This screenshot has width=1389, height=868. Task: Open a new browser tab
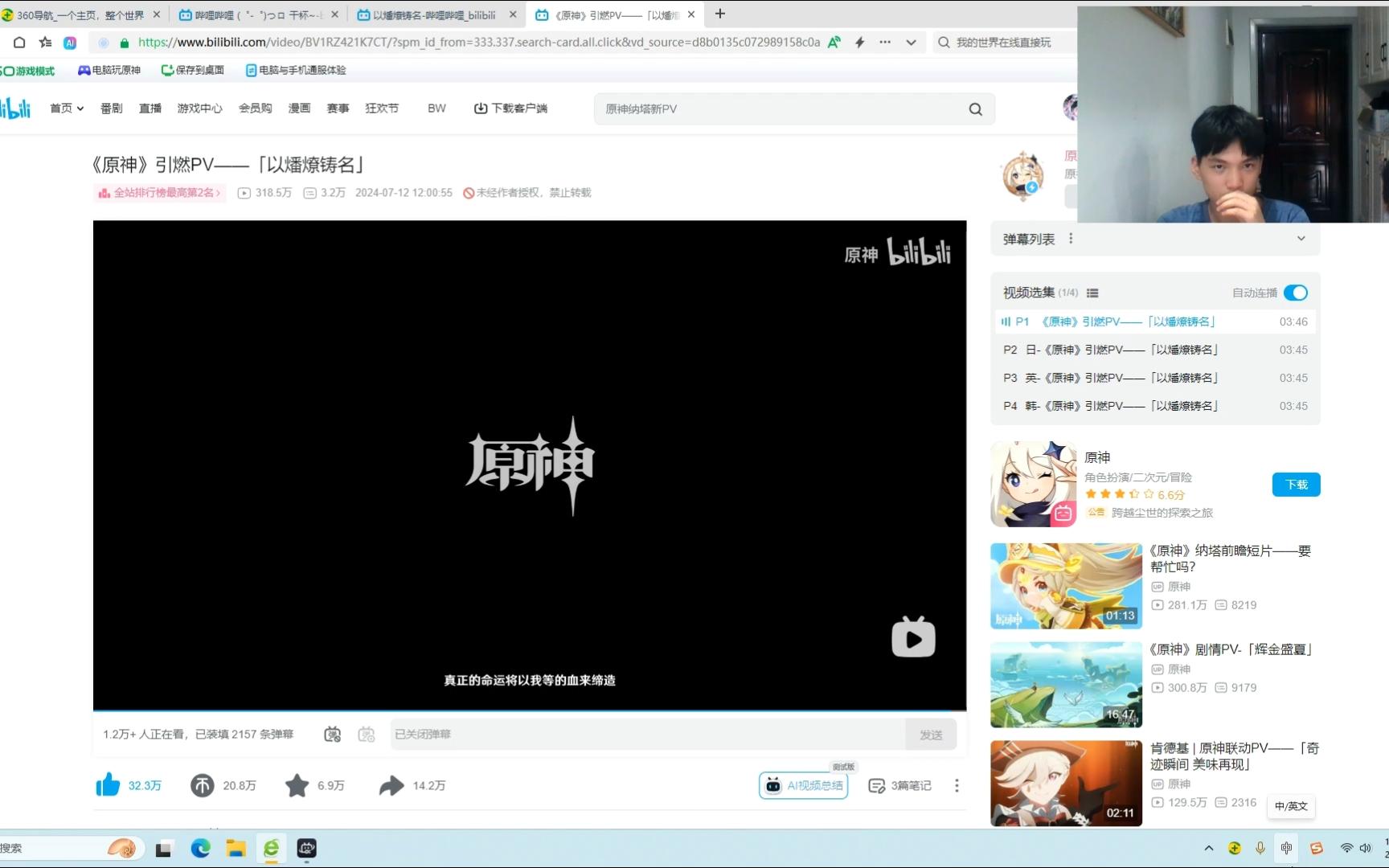click(x=720, y=14)
